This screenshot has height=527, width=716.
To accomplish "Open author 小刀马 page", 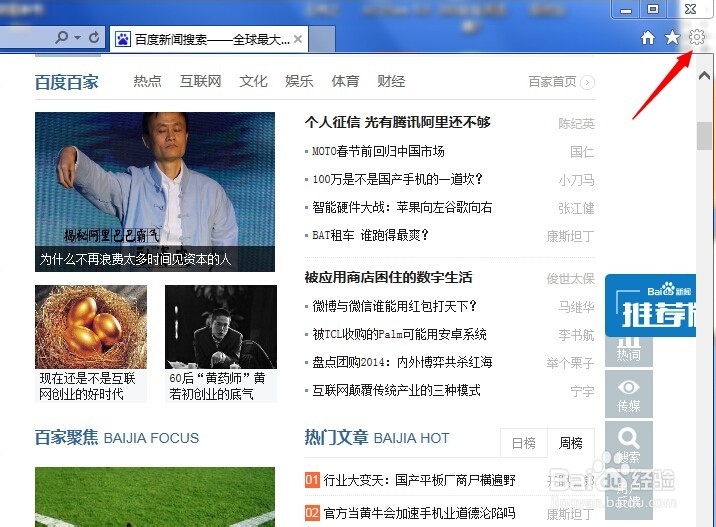I will (576, 180).
